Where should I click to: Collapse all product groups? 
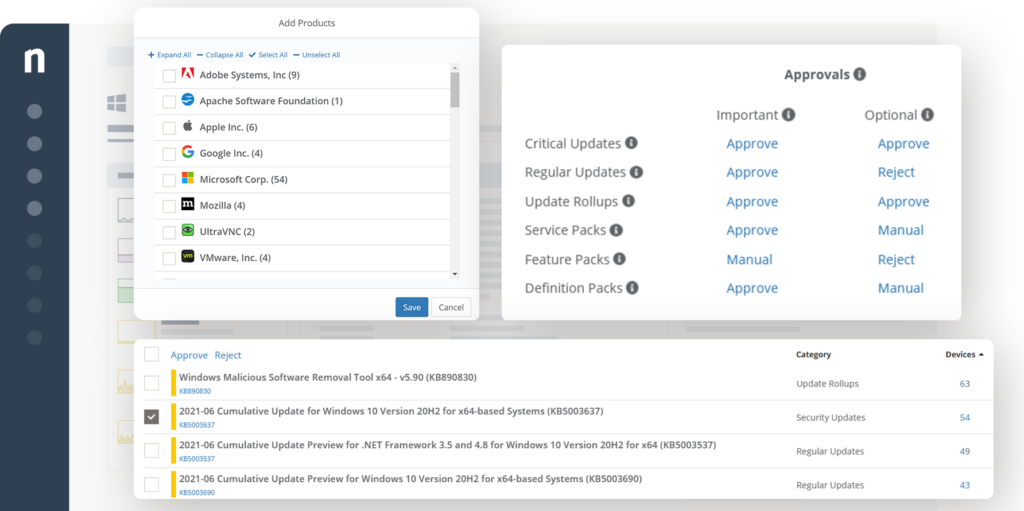(220, 55)
